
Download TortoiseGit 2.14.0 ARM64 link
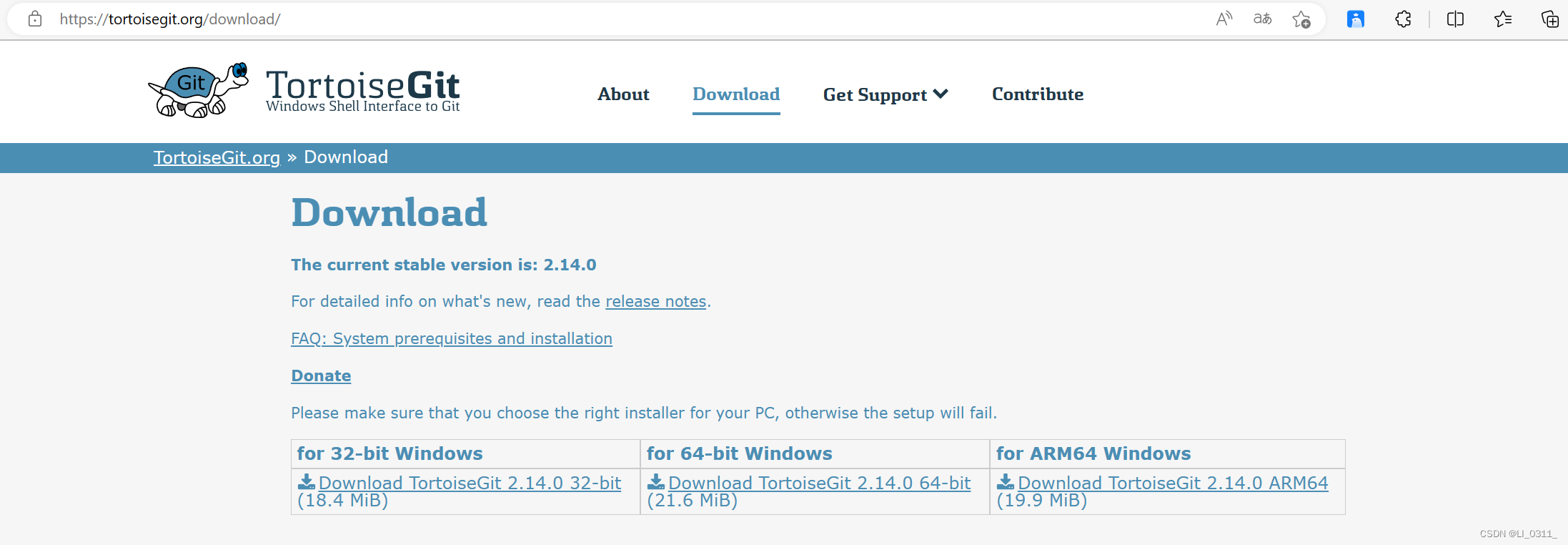(x=1173, y=483)
